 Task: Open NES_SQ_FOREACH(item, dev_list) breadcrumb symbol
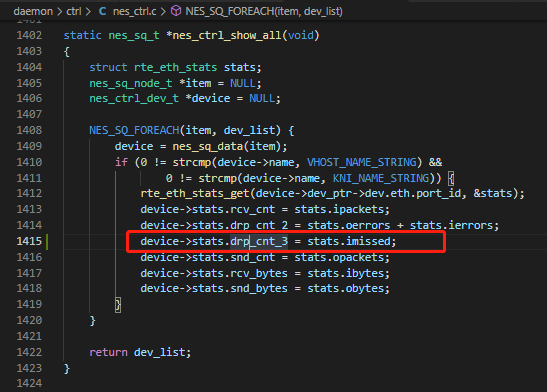tap(264, 12)
